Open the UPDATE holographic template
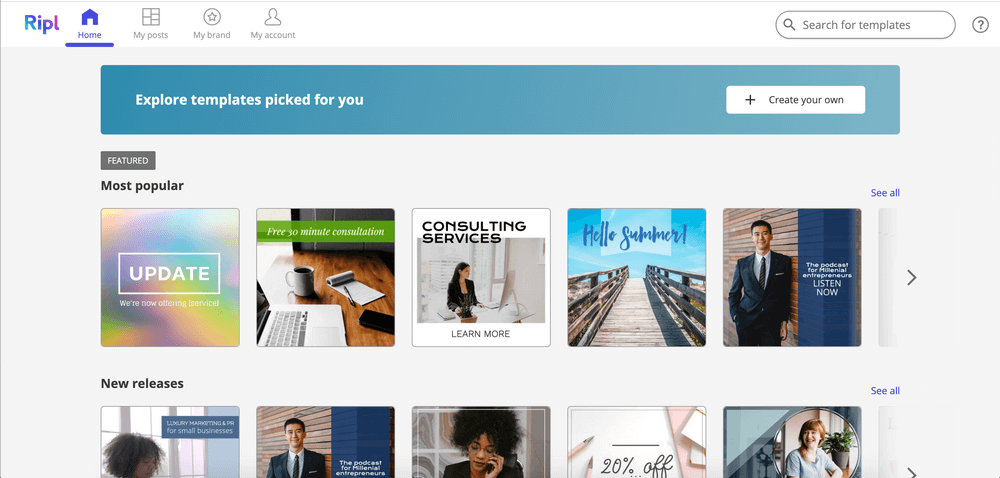This screenshot has height=478, width=1000. click(x=170, y=277)
